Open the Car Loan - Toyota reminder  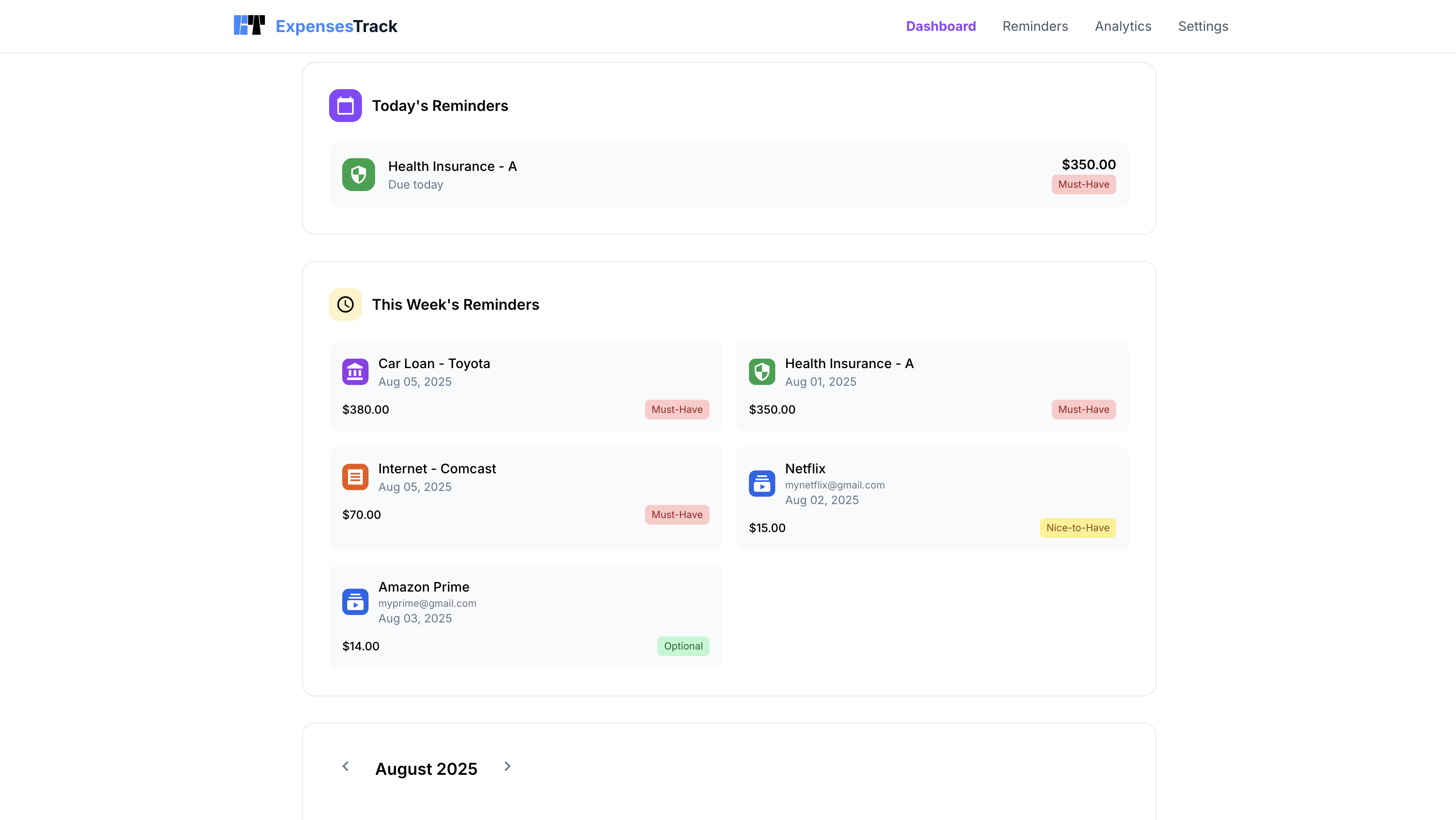click(434, 364)
